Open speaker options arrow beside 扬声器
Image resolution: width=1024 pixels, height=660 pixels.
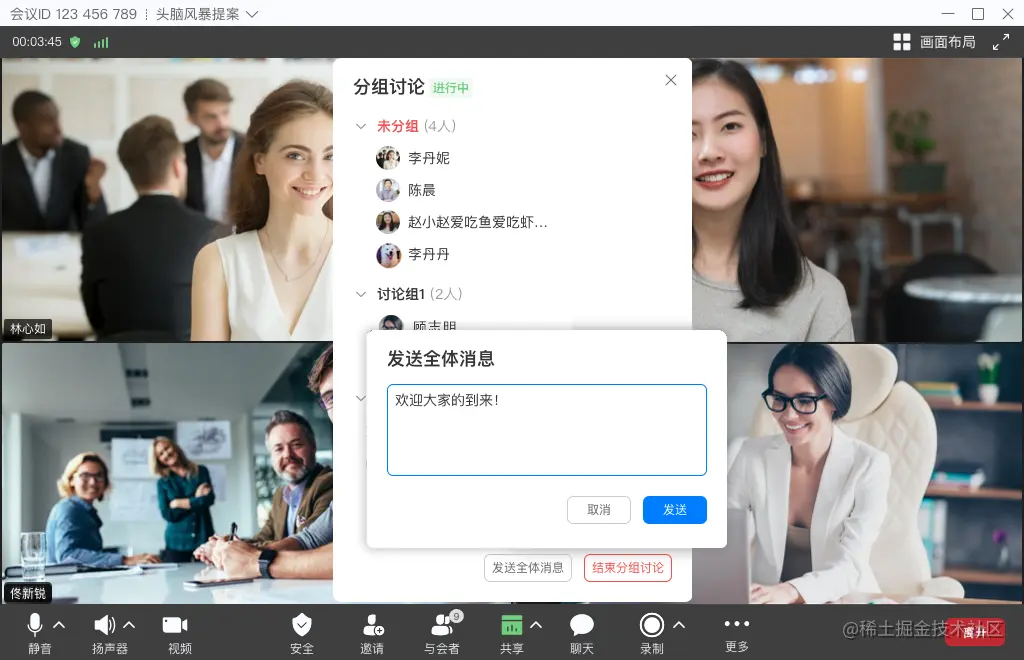coord(129,625)
